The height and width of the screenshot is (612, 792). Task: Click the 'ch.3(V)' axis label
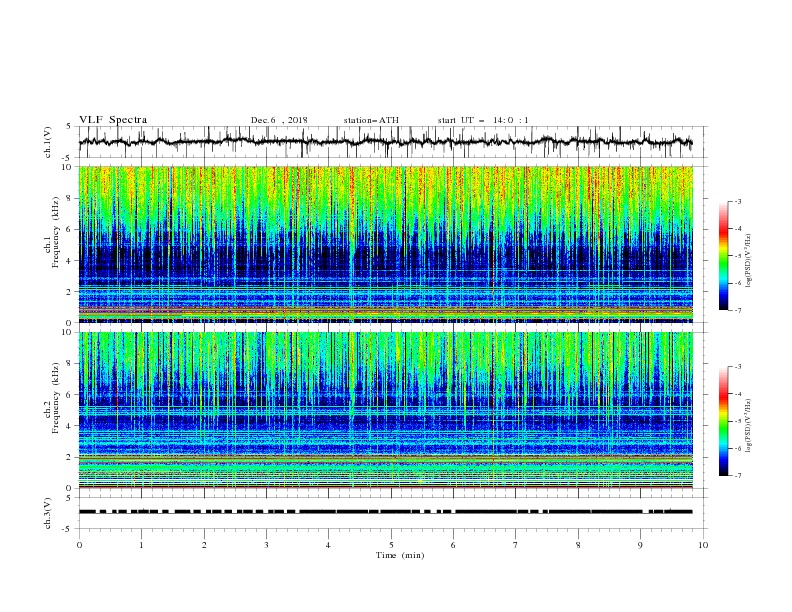[48, 513]
